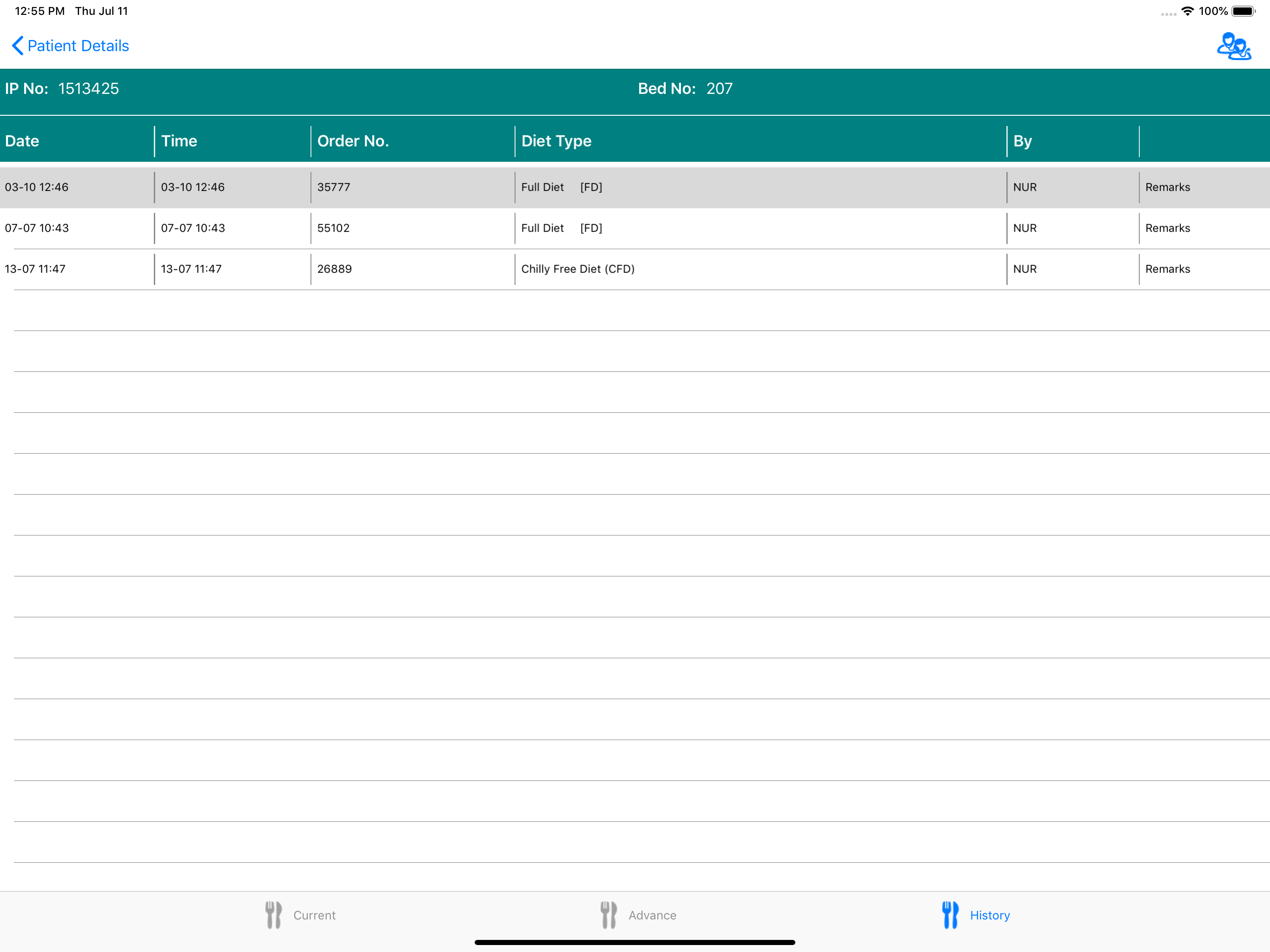
Task: Open Remarks for order 55102
Action: point(1167,228)
